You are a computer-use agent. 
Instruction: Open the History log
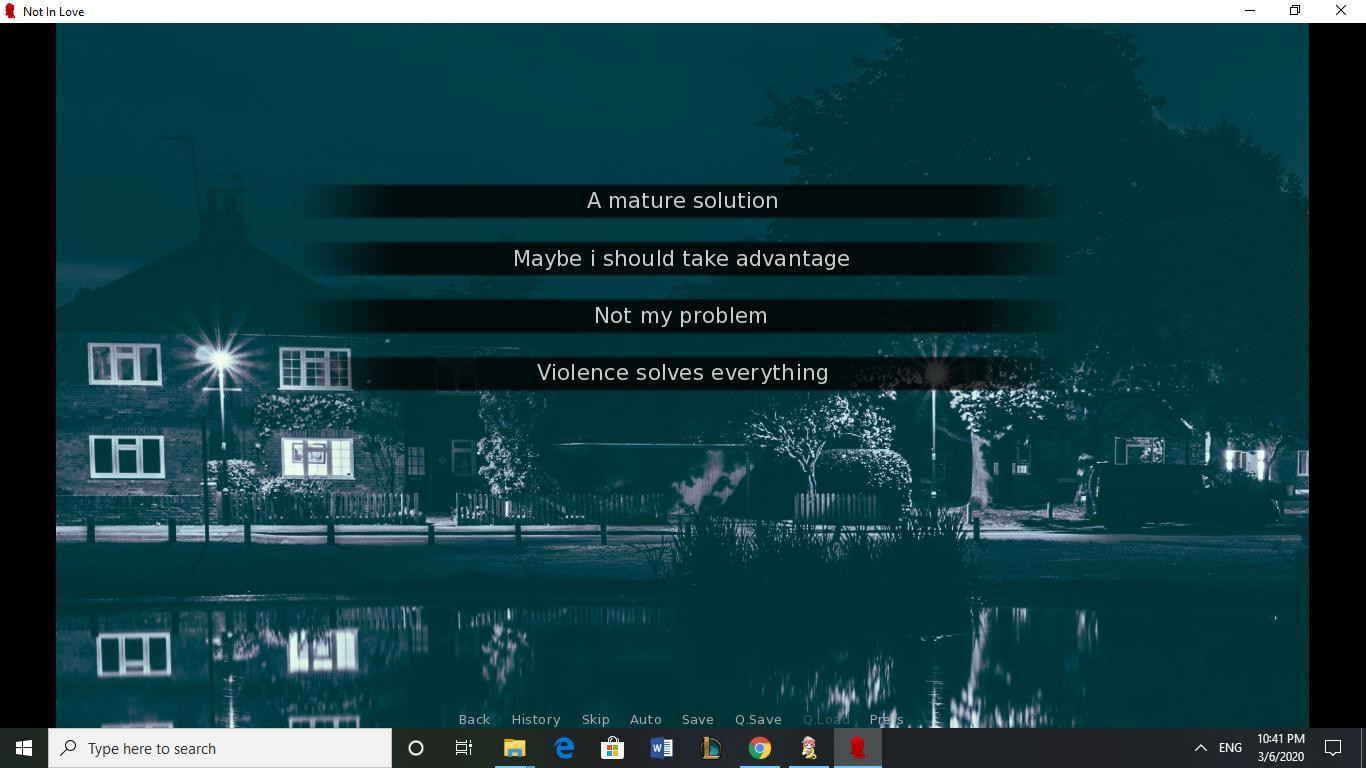tap(536, 719)
